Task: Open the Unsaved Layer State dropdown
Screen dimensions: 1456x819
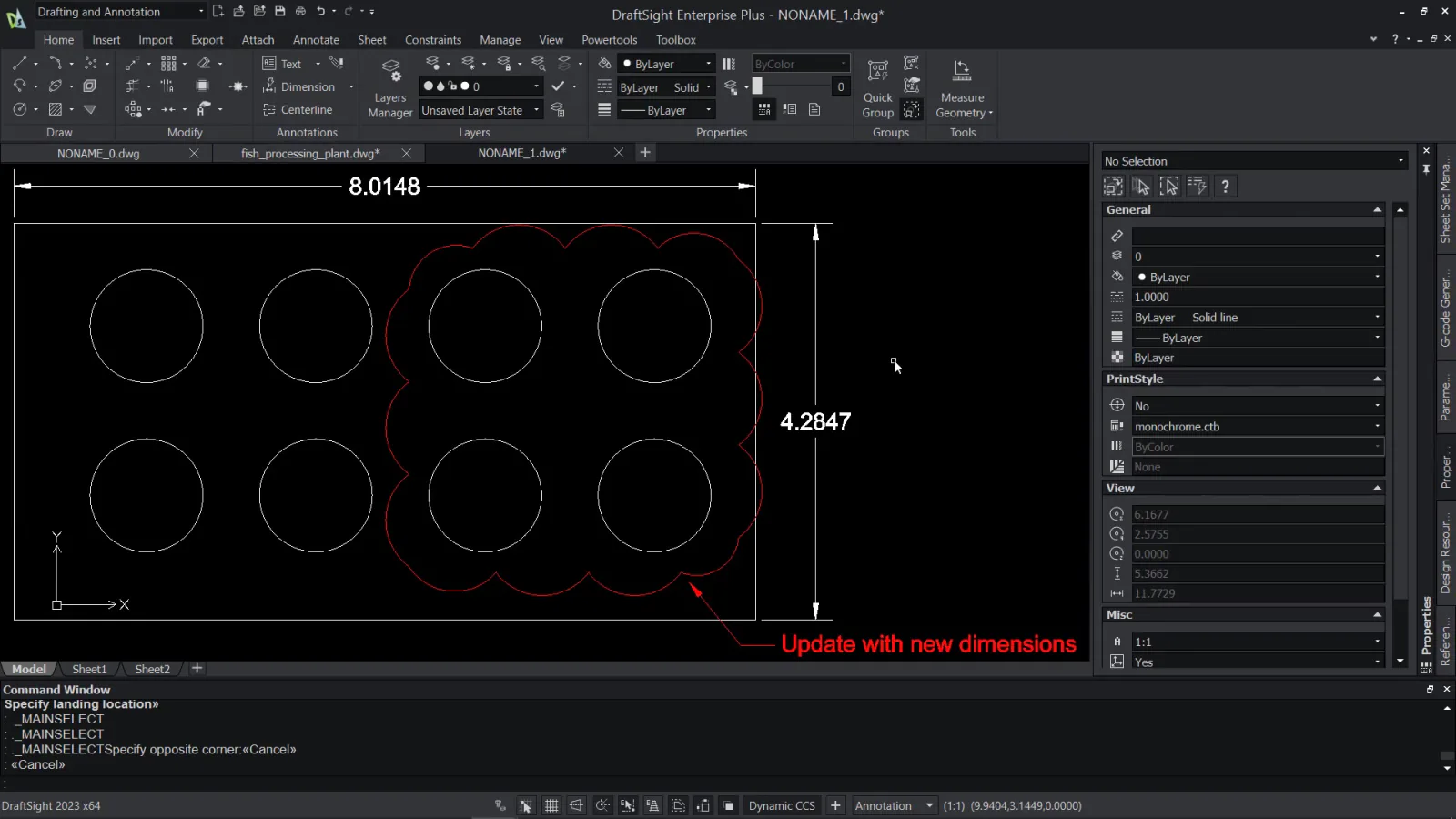Action: (x=480, y=110)
